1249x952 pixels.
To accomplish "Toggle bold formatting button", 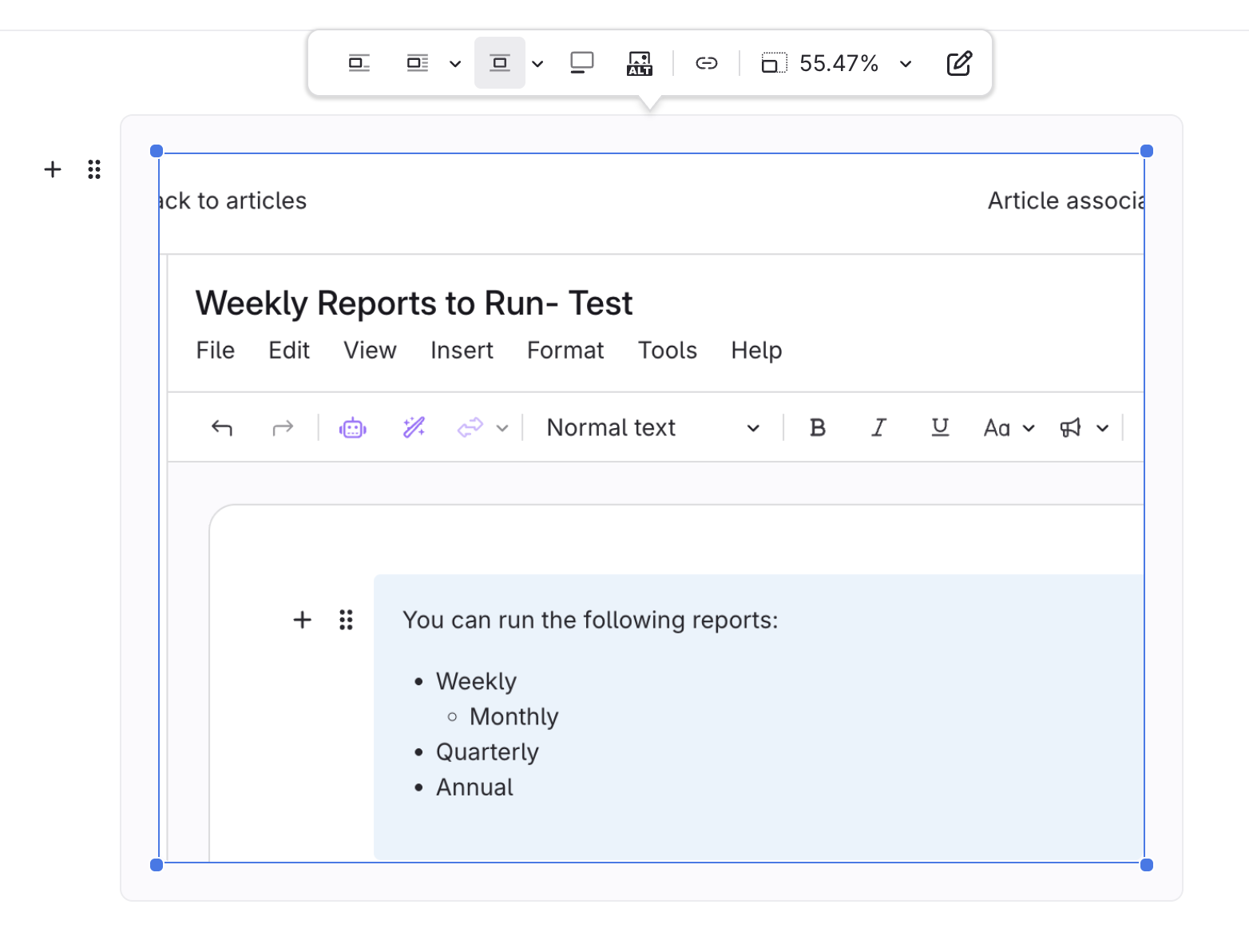I will pyautogui.click(x=817, y=428).
